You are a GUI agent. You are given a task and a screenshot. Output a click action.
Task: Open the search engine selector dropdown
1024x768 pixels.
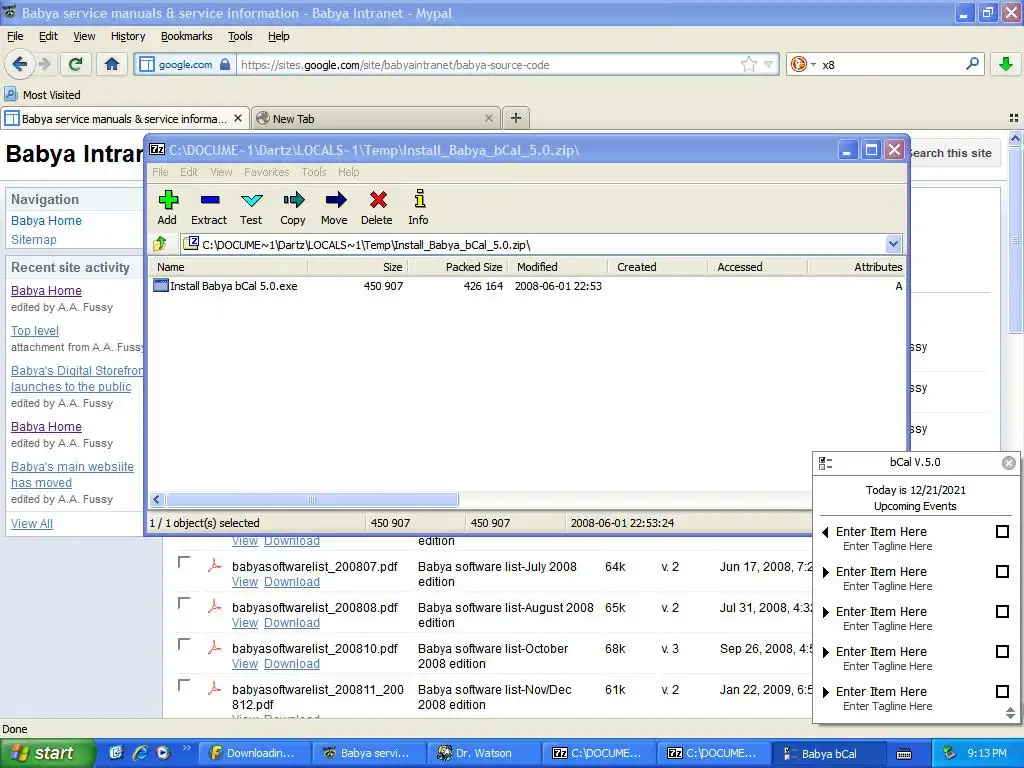pos(813,64)
